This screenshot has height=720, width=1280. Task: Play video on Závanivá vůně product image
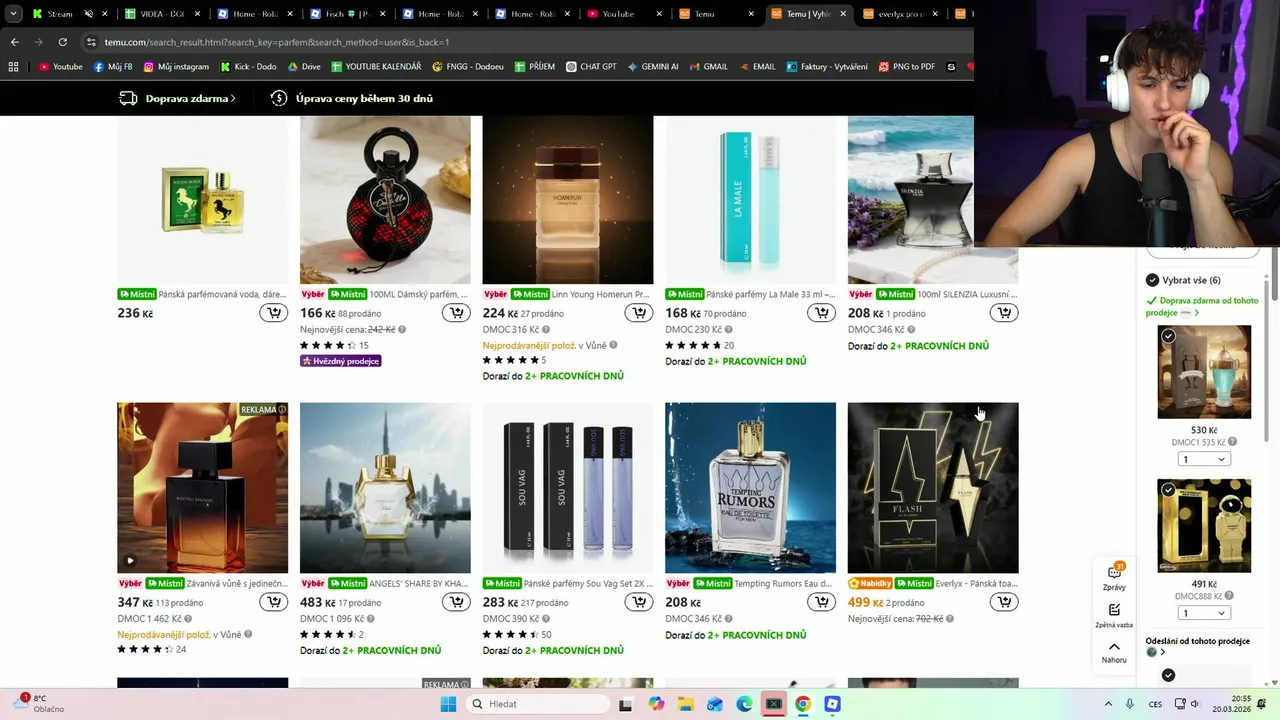(130, 560)
